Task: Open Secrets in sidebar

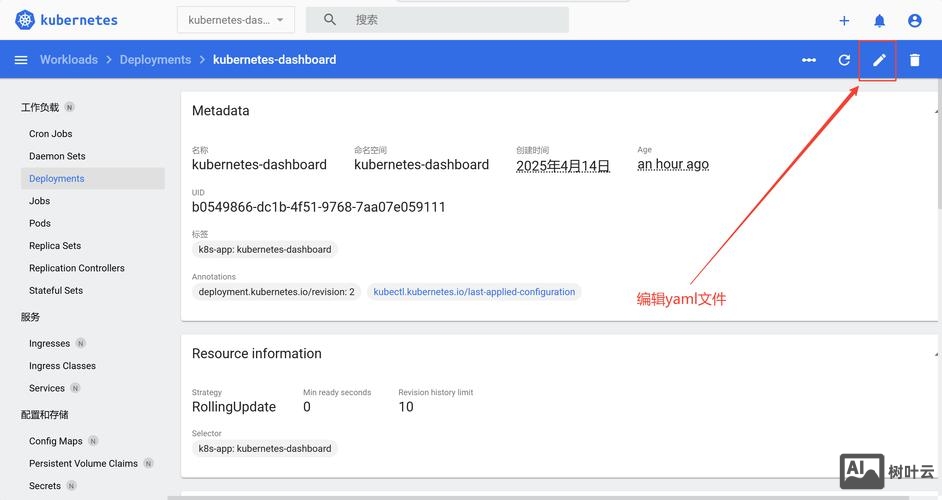Action: coord(44,486)
